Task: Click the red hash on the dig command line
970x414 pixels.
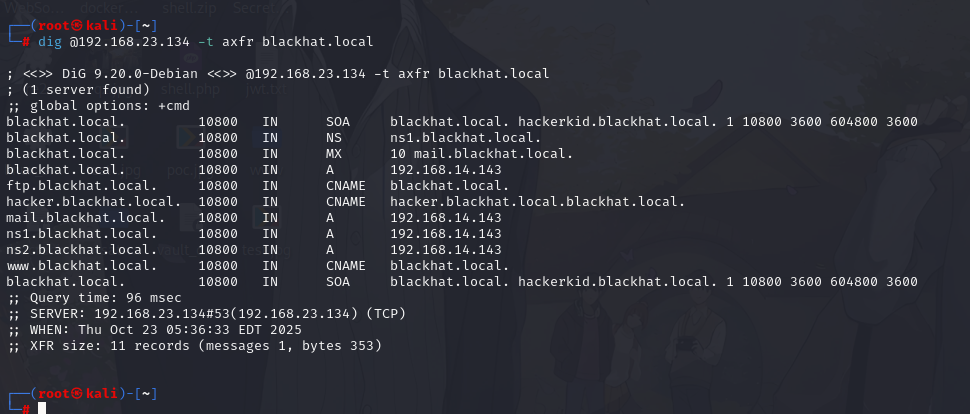Action: click(x=25, y=41)
